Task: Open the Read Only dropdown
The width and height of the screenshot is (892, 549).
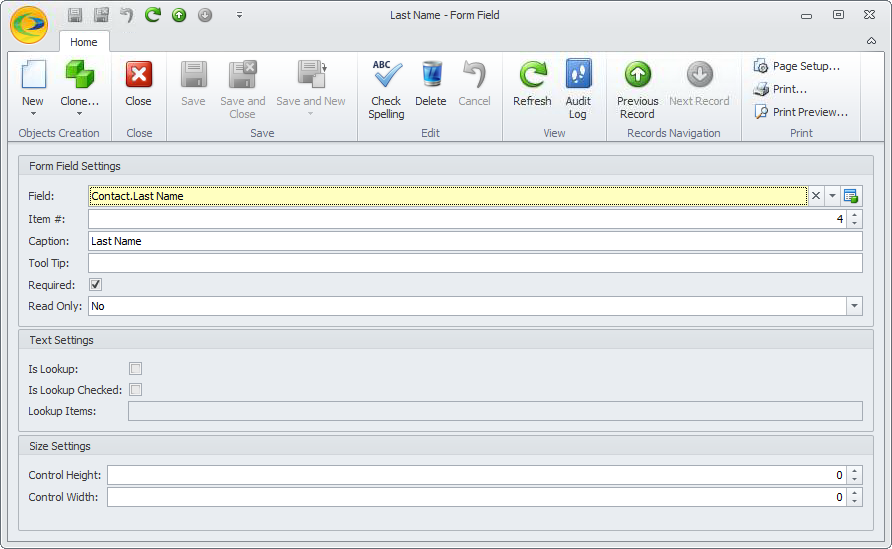Action: [x=854, y=306]
